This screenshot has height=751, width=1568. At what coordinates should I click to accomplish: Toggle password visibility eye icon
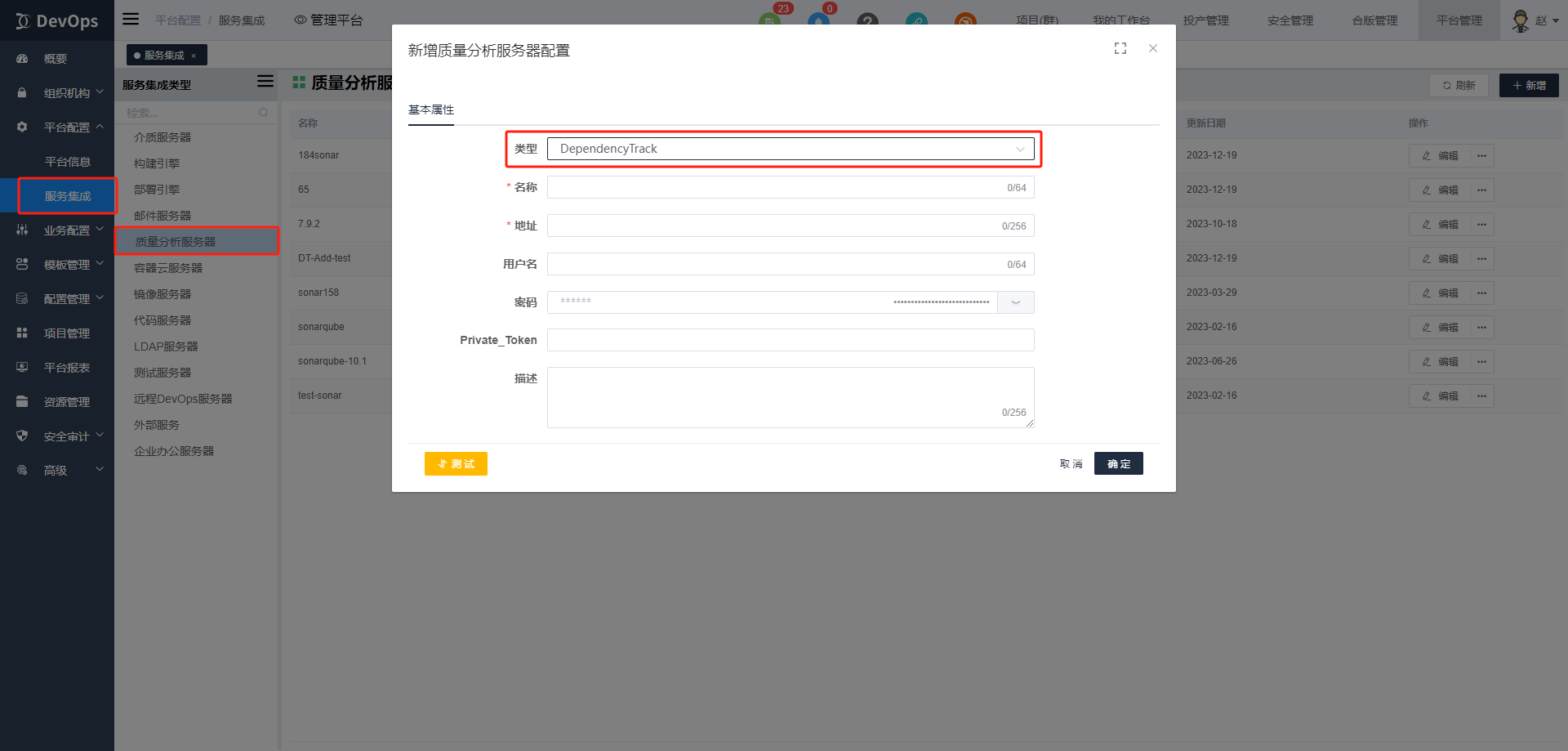(x=1015, y=302)
